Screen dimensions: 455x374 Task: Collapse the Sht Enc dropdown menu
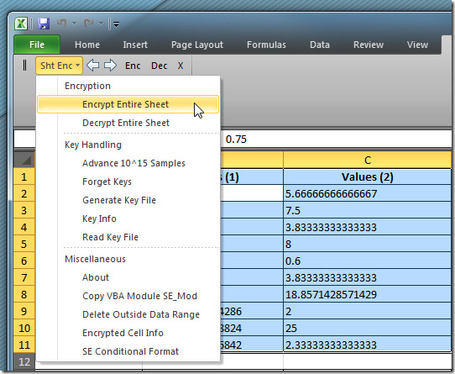(x=59, y=65)
